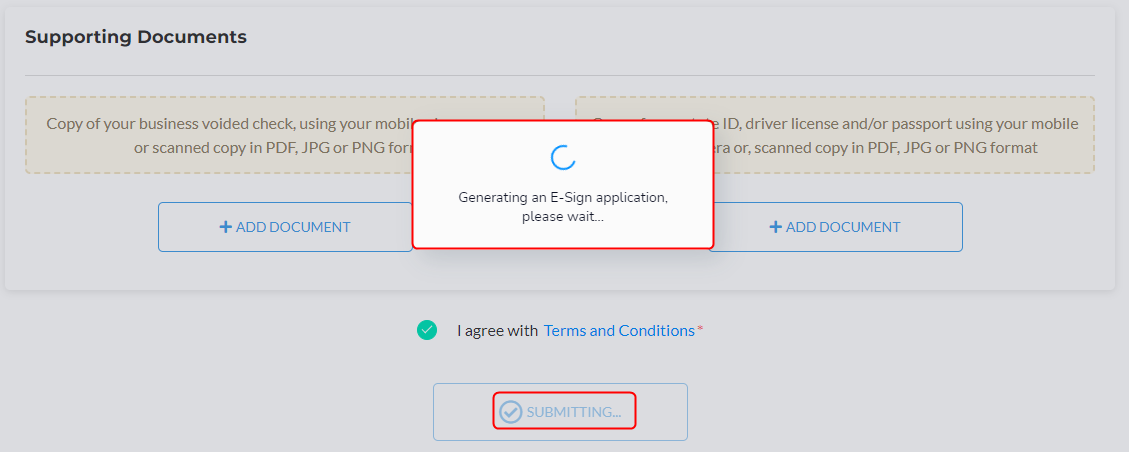Click the 'I agree with' label text
This screenshot has height=452, width=1129.
498,330
